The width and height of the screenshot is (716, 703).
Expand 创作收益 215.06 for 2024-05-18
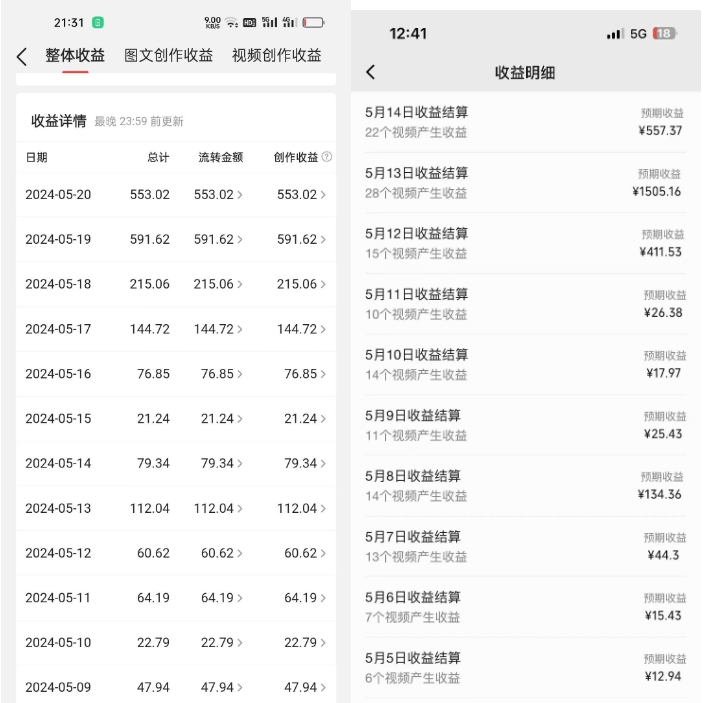pos(301,284)
